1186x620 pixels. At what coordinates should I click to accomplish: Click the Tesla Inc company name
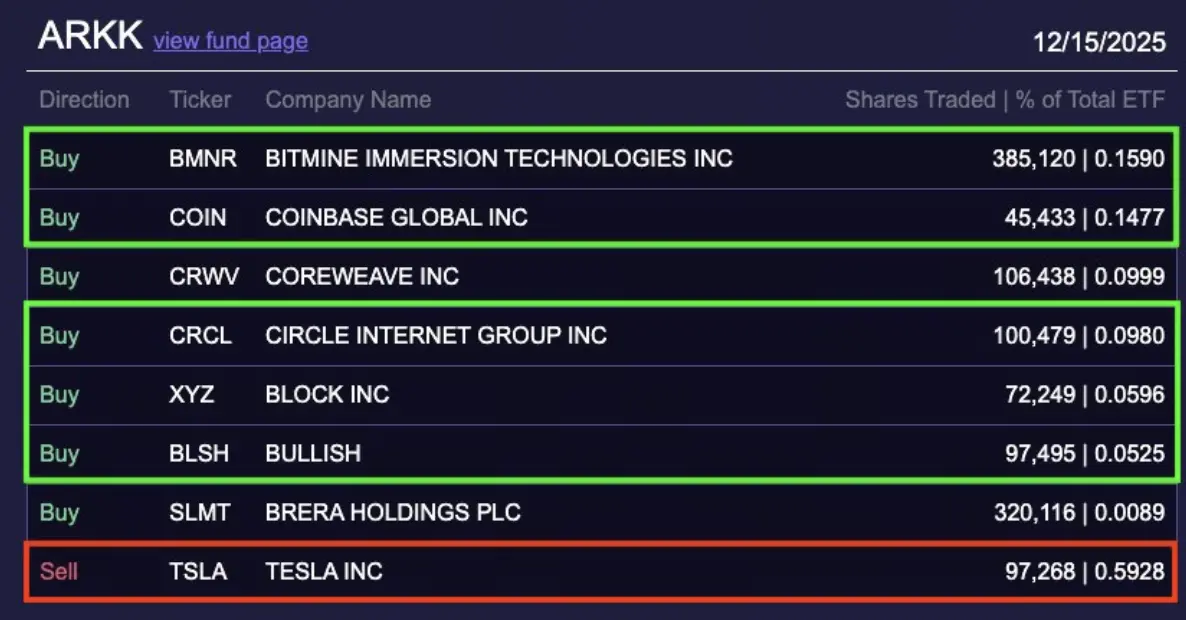pos(324,571)
